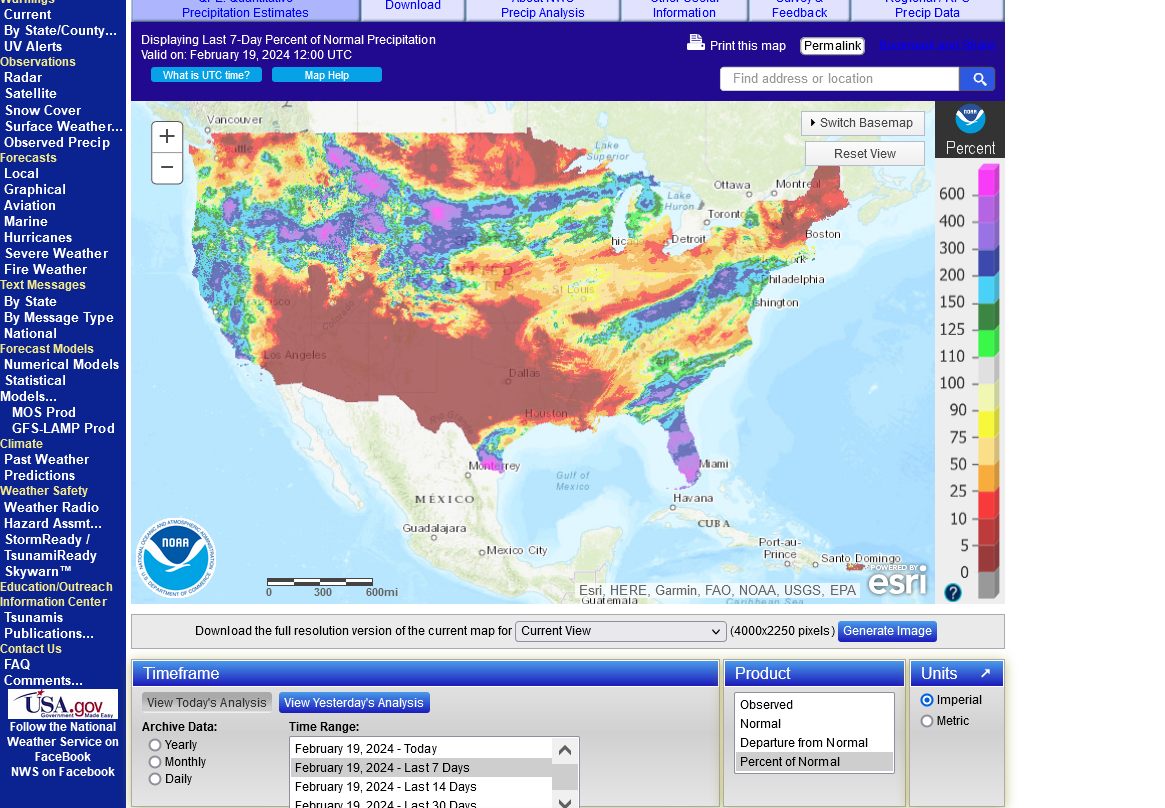Select Departure from Normal product
This screenshot has width=1165, height=808.
(x=814, y=743)
